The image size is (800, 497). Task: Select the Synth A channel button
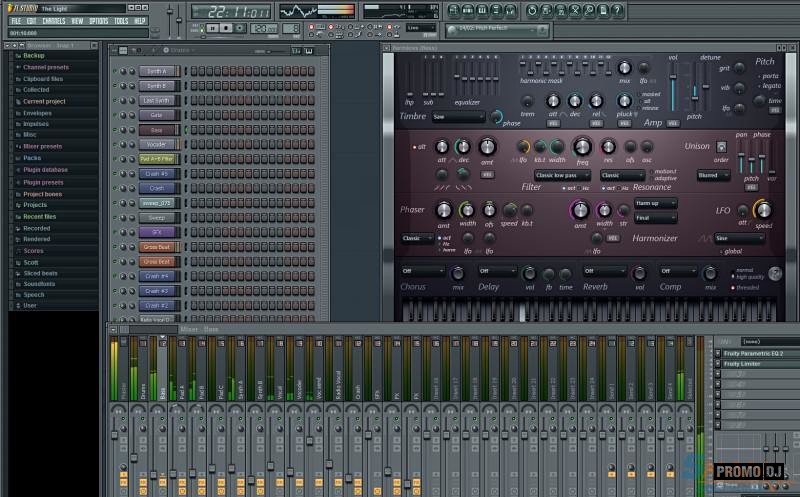click(x=158, y=71)
